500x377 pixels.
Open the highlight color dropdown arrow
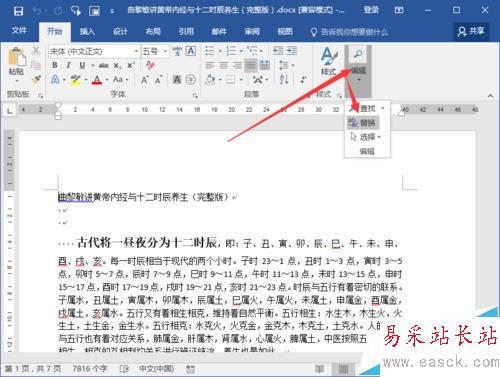pos(86,80)
